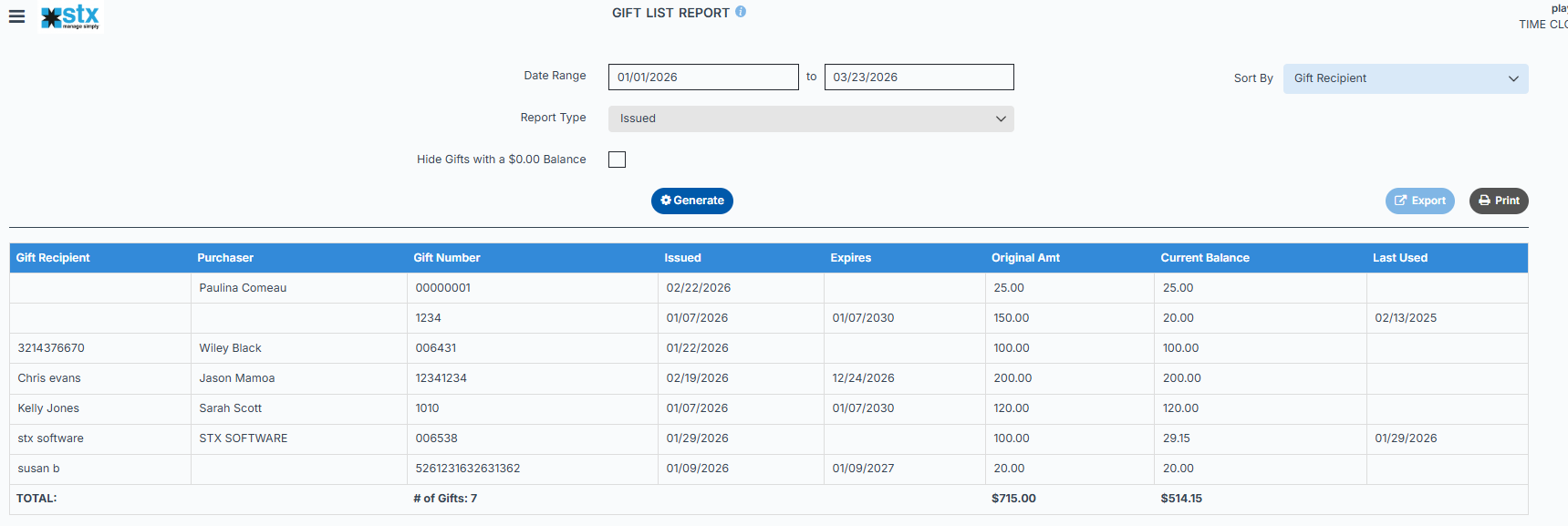Export the gift list report

[1419, 201]
